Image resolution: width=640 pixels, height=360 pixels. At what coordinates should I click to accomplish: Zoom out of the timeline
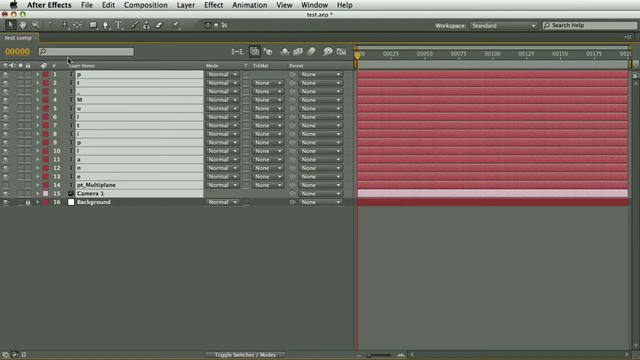click(x=359, y=355)
